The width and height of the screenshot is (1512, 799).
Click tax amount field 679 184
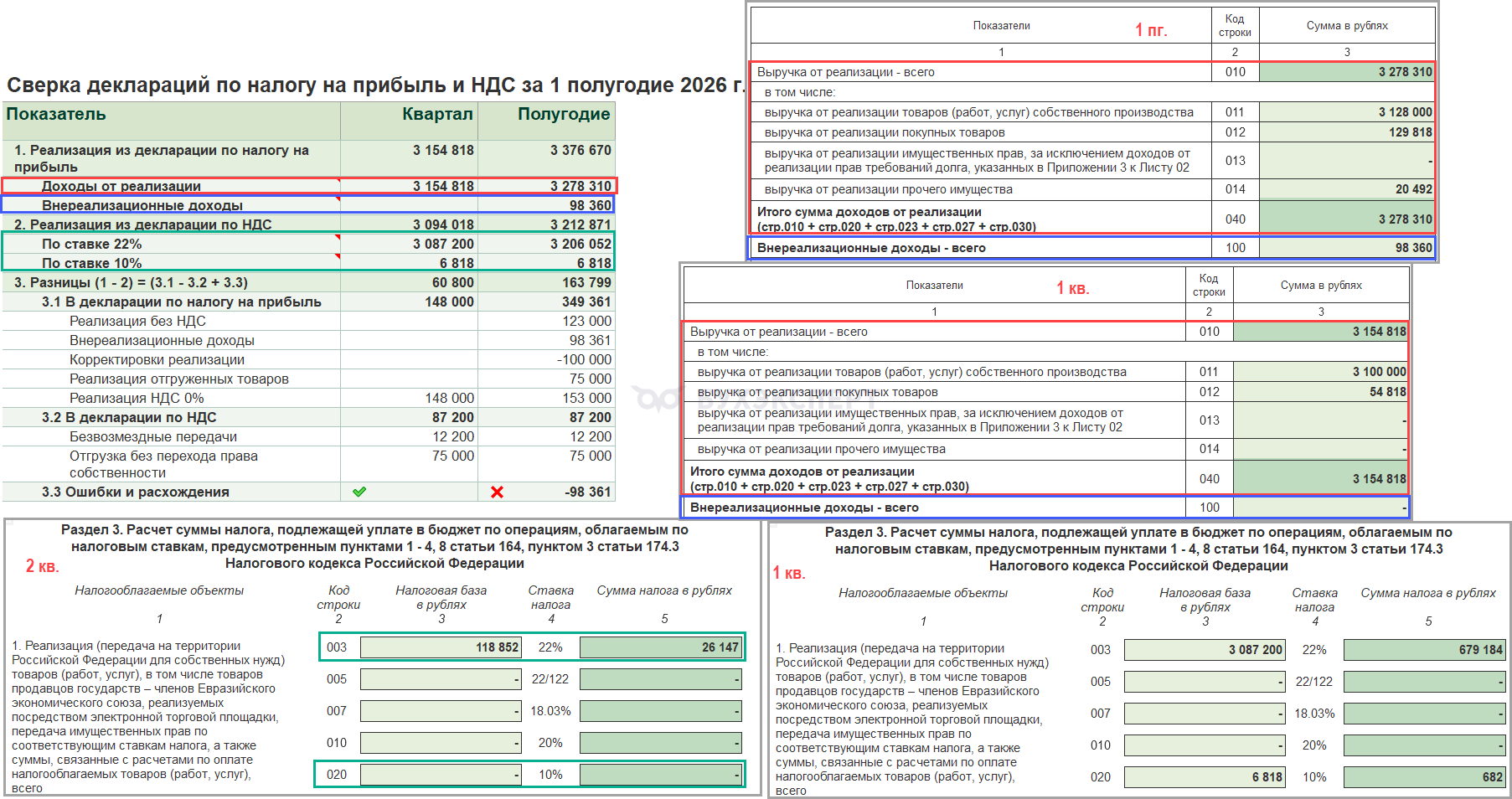(x=1424, y=650)
